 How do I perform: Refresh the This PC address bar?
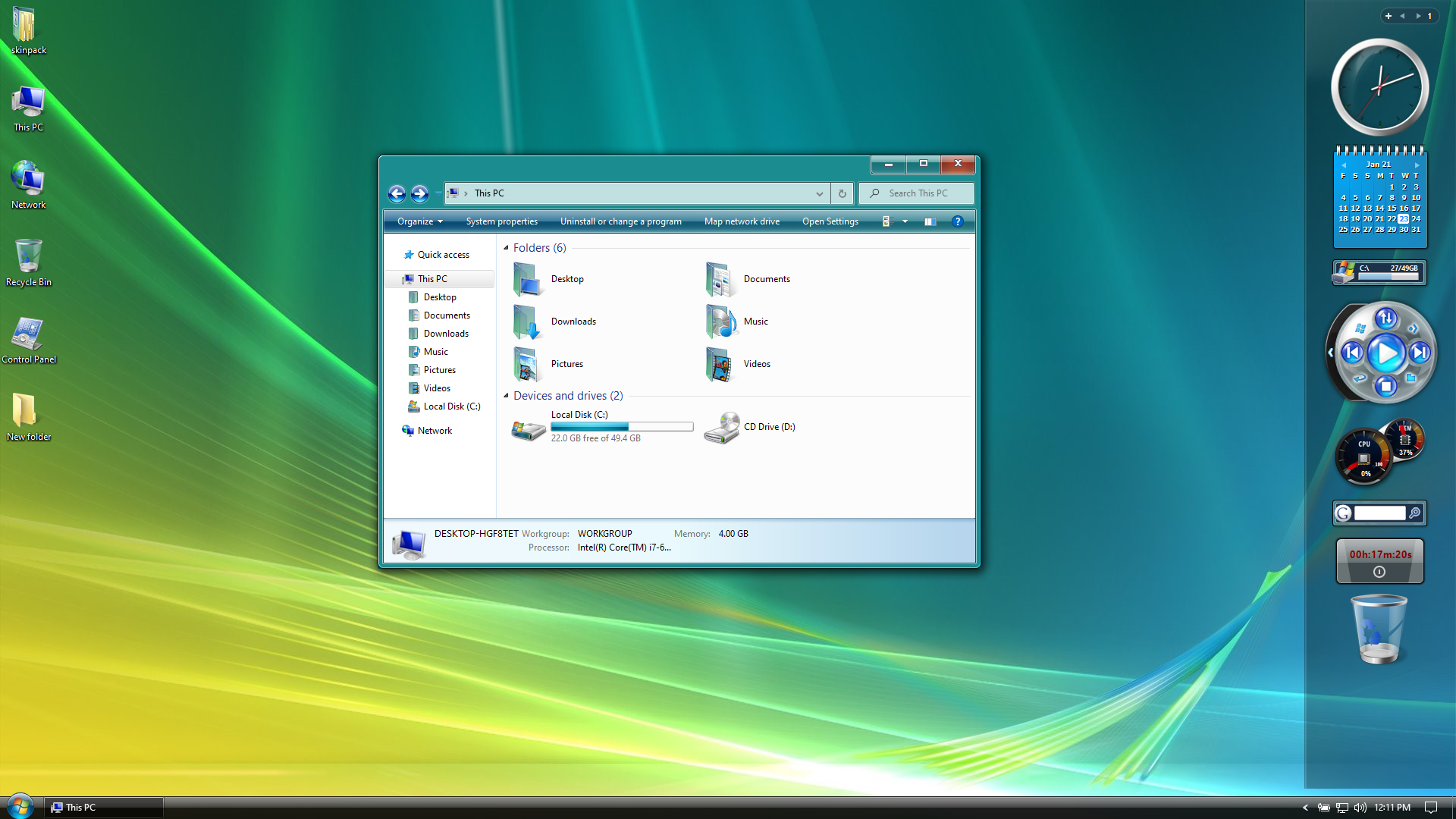(842, 193)
